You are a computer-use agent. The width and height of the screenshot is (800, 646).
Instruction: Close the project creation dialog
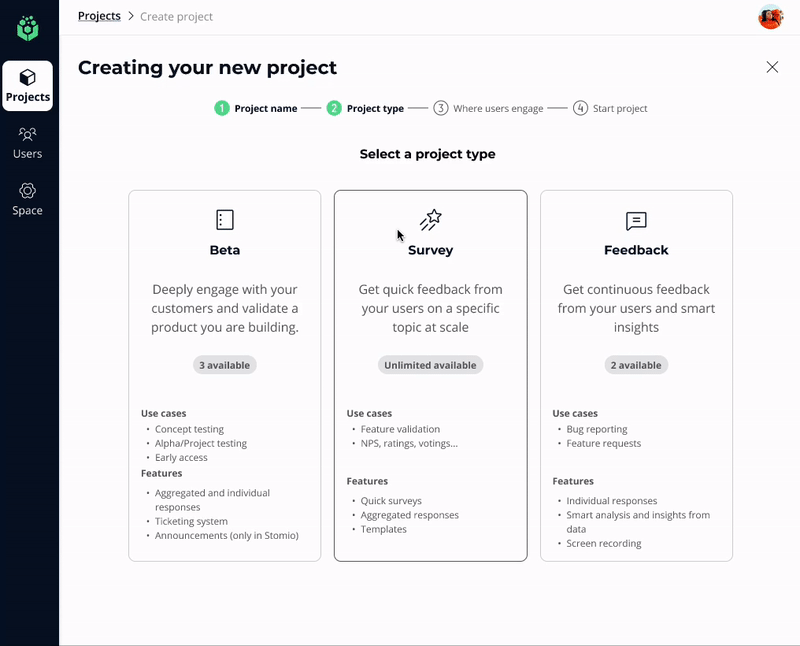772,67
